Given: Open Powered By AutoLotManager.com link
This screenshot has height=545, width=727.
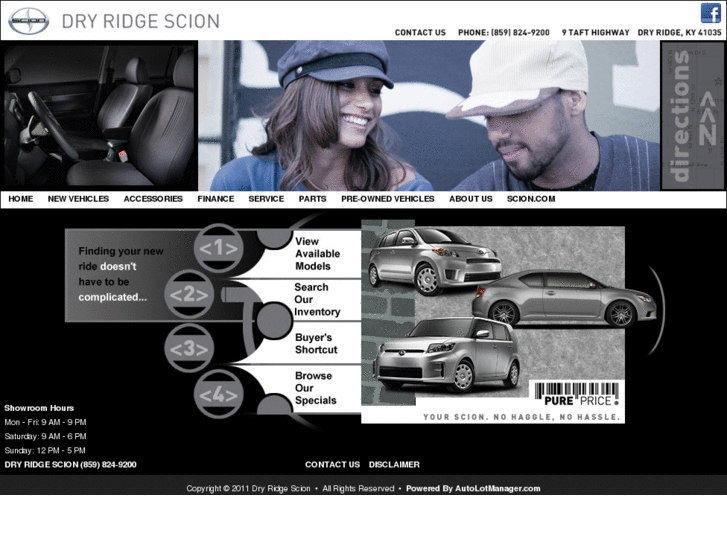Looking at the screenshot, I should coord(473,488).
